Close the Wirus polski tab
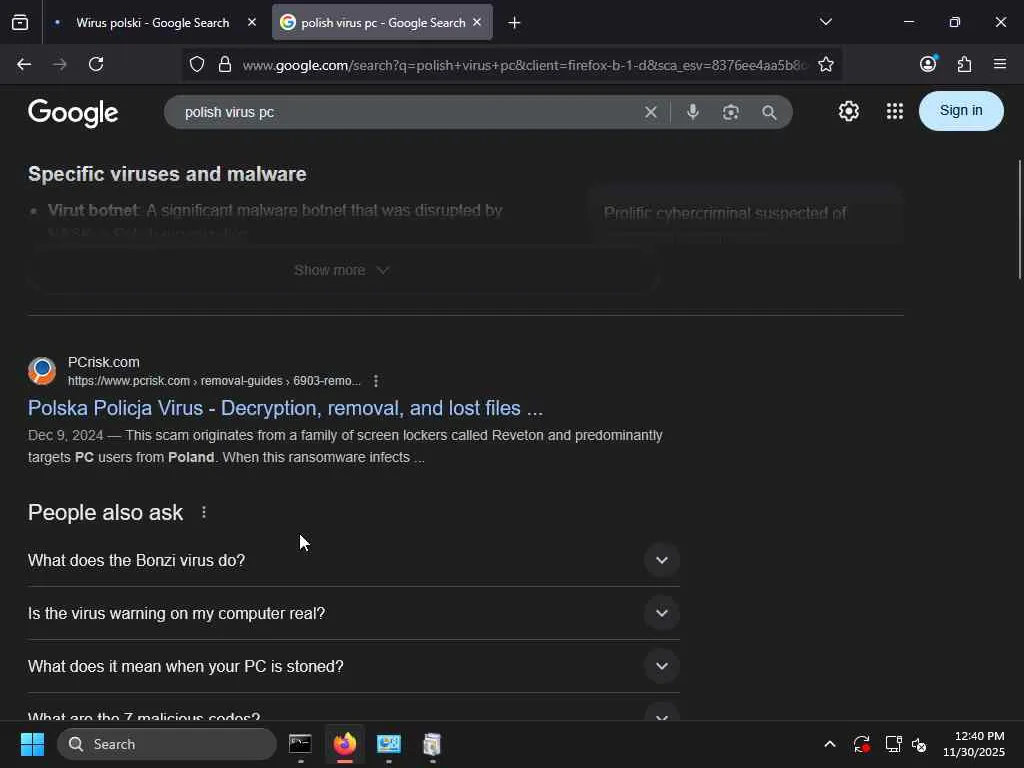The image size is (1024, 768). 252,22
